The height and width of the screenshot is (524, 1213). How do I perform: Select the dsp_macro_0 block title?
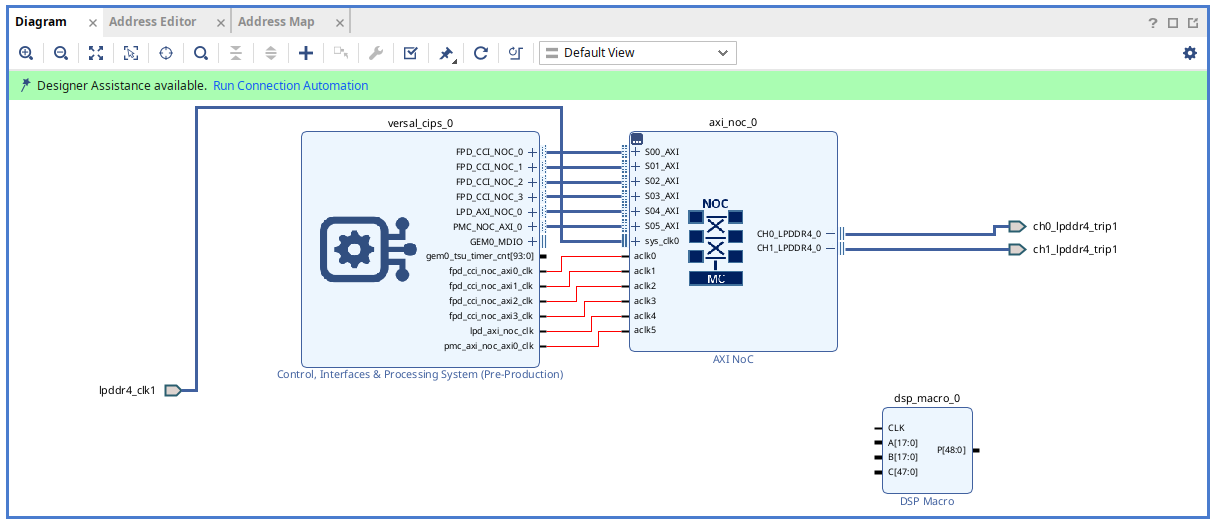coord(926,398)
